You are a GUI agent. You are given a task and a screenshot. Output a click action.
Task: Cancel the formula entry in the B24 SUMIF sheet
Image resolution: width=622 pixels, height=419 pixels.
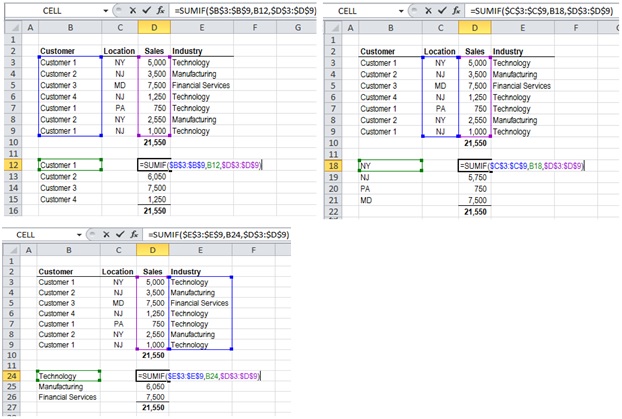[106, 234]
